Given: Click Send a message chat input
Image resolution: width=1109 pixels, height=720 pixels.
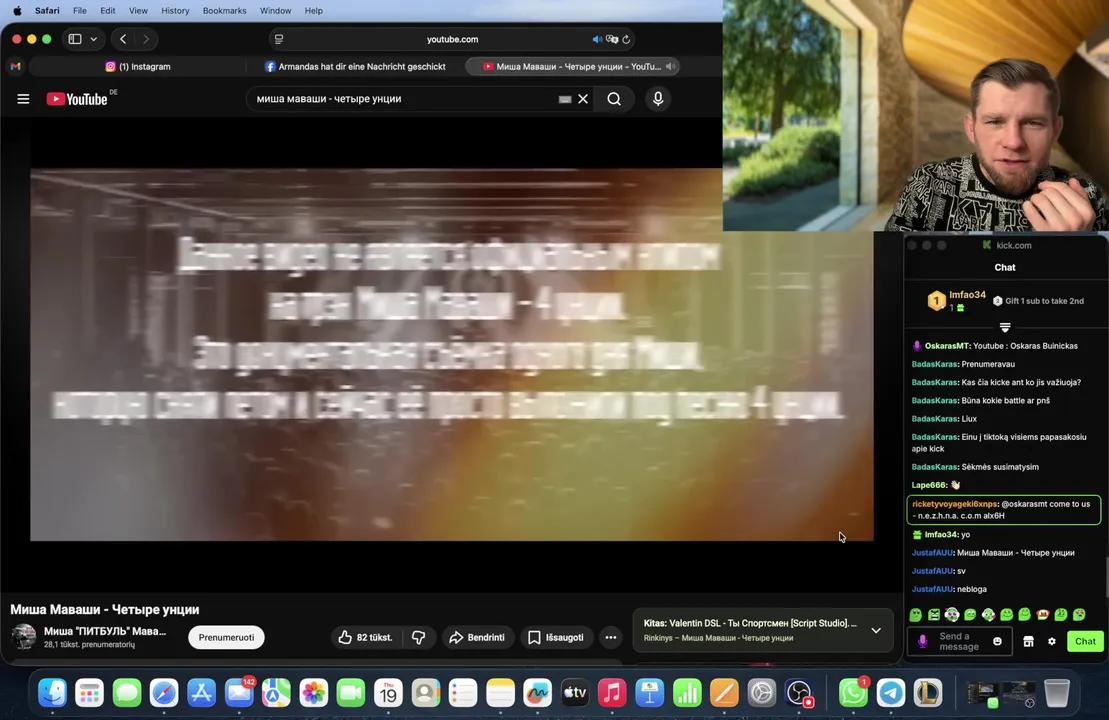Looking at the screenshot, I should coord(959,641).
